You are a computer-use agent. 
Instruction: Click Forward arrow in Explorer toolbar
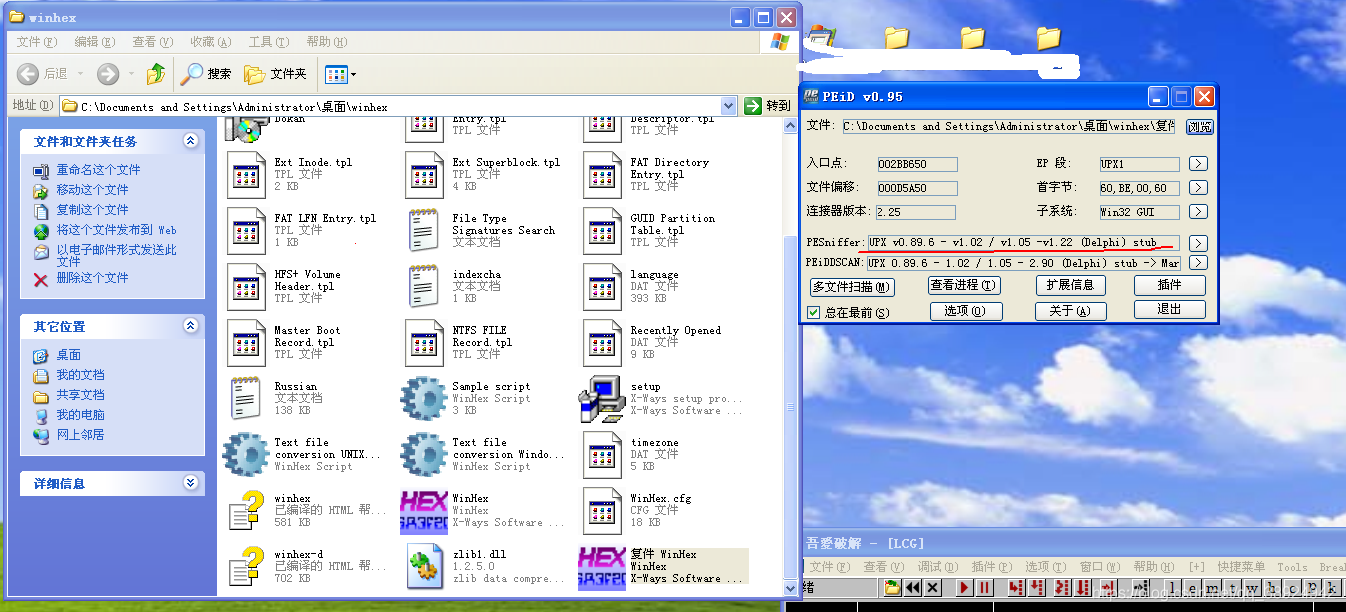108,74
